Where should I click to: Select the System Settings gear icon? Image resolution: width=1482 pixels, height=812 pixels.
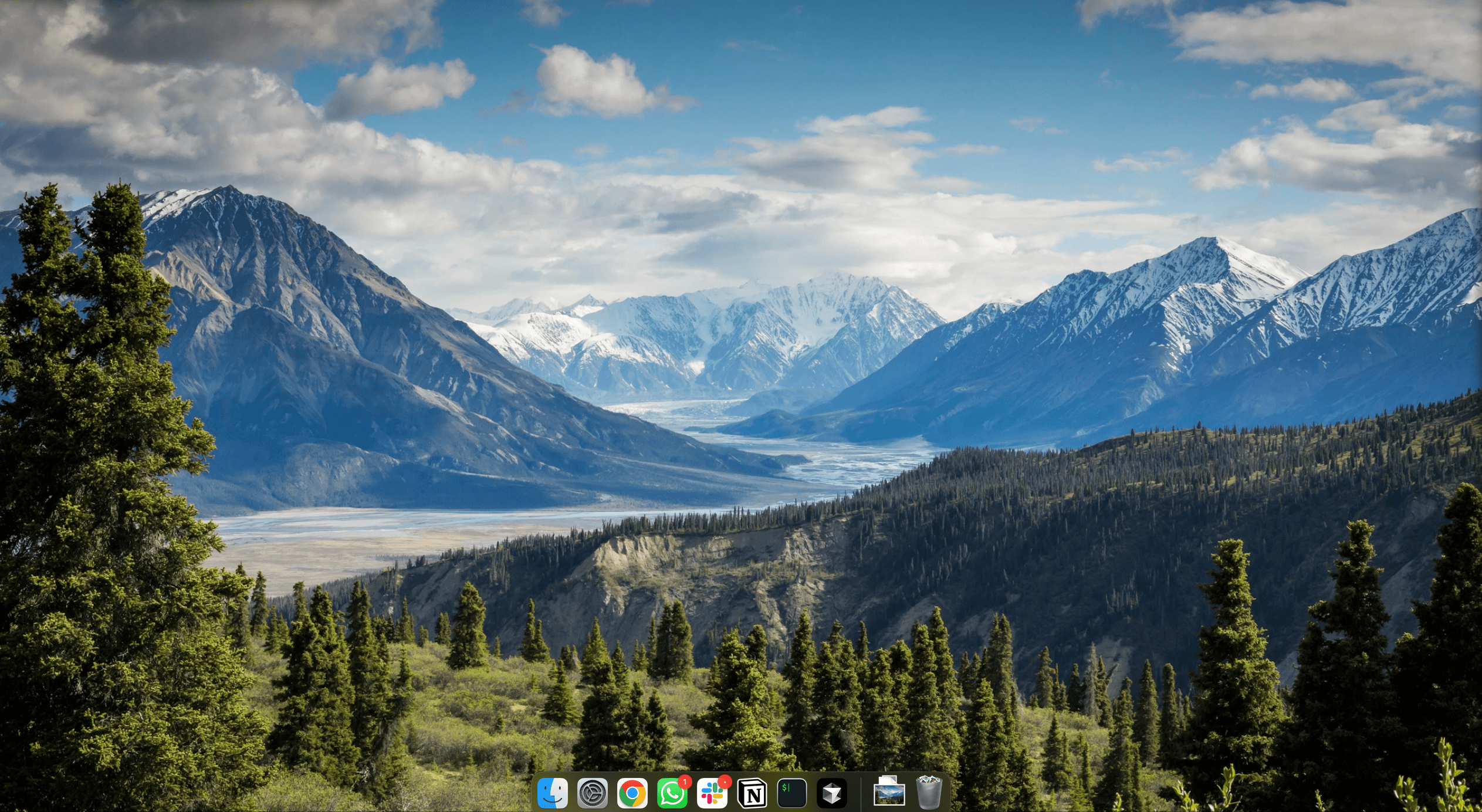(593, 793)
